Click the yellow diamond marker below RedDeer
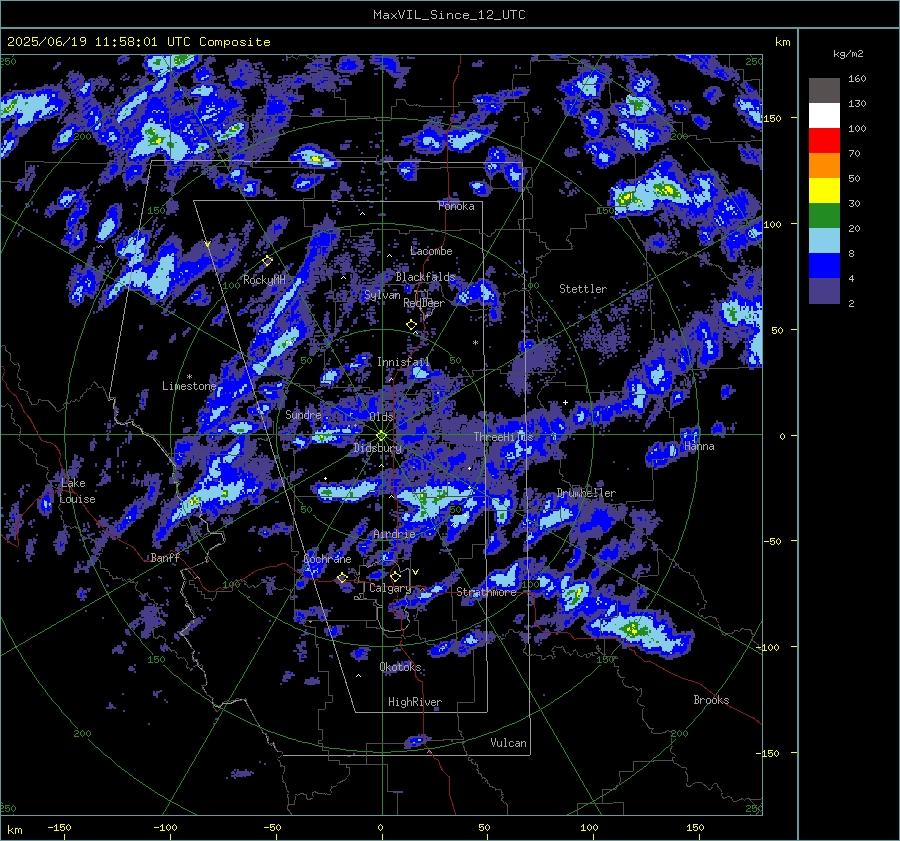The image size is (900, 841). [411, 325]
